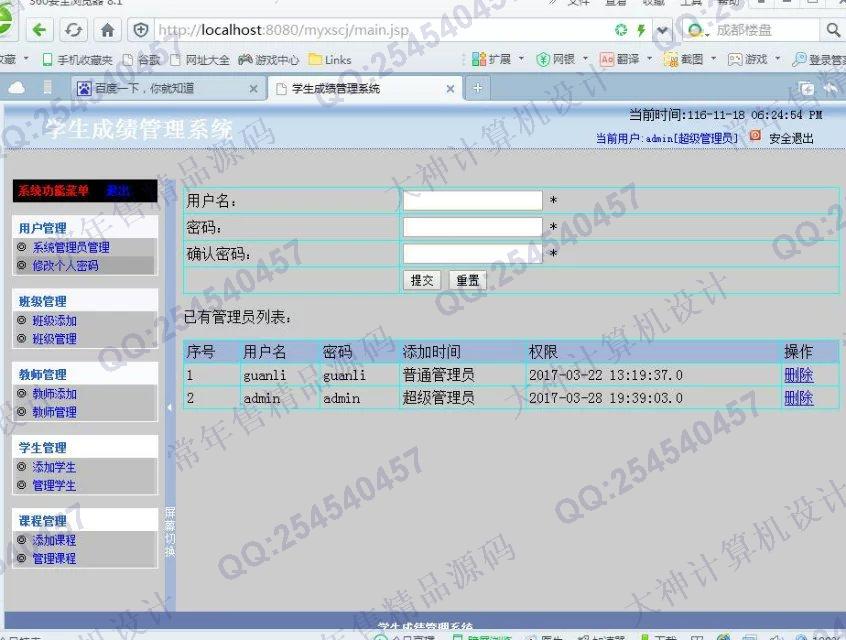Click the shield security icon beside the URL
This screenshot has height=640, width=846.
click(141, 30)
